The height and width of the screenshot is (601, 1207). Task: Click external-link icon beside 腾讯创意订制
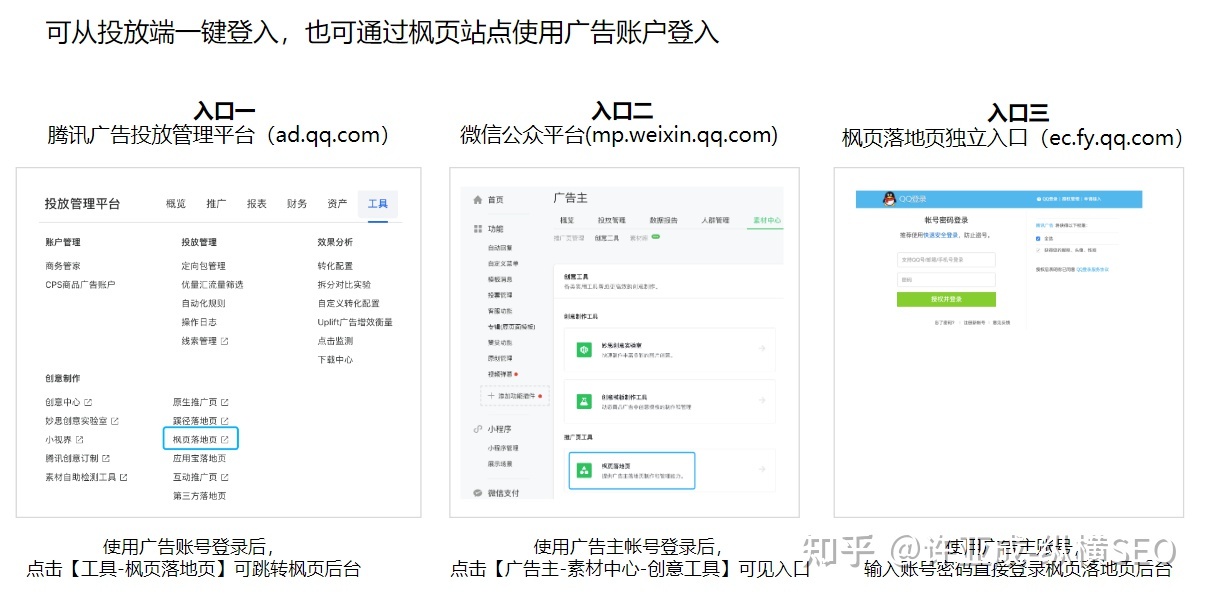tap(106, 458)
